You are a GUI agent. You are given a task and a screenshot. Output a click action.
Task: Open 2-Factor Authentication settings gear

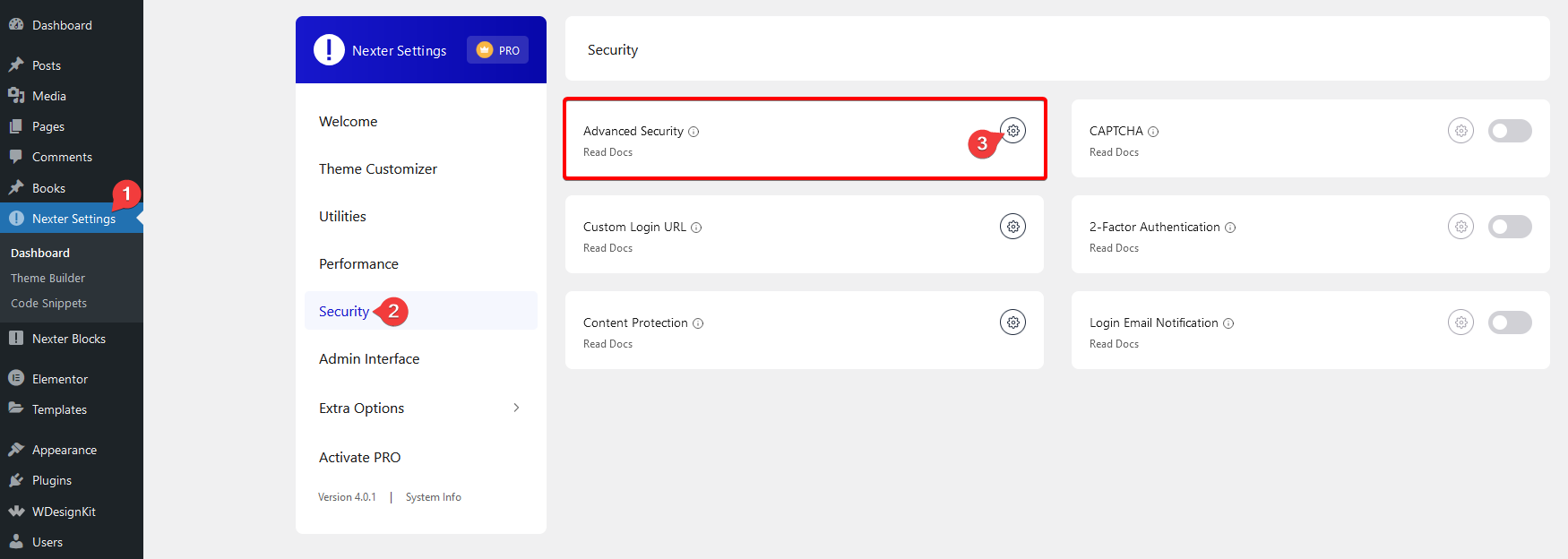[x=1460, y=227]
